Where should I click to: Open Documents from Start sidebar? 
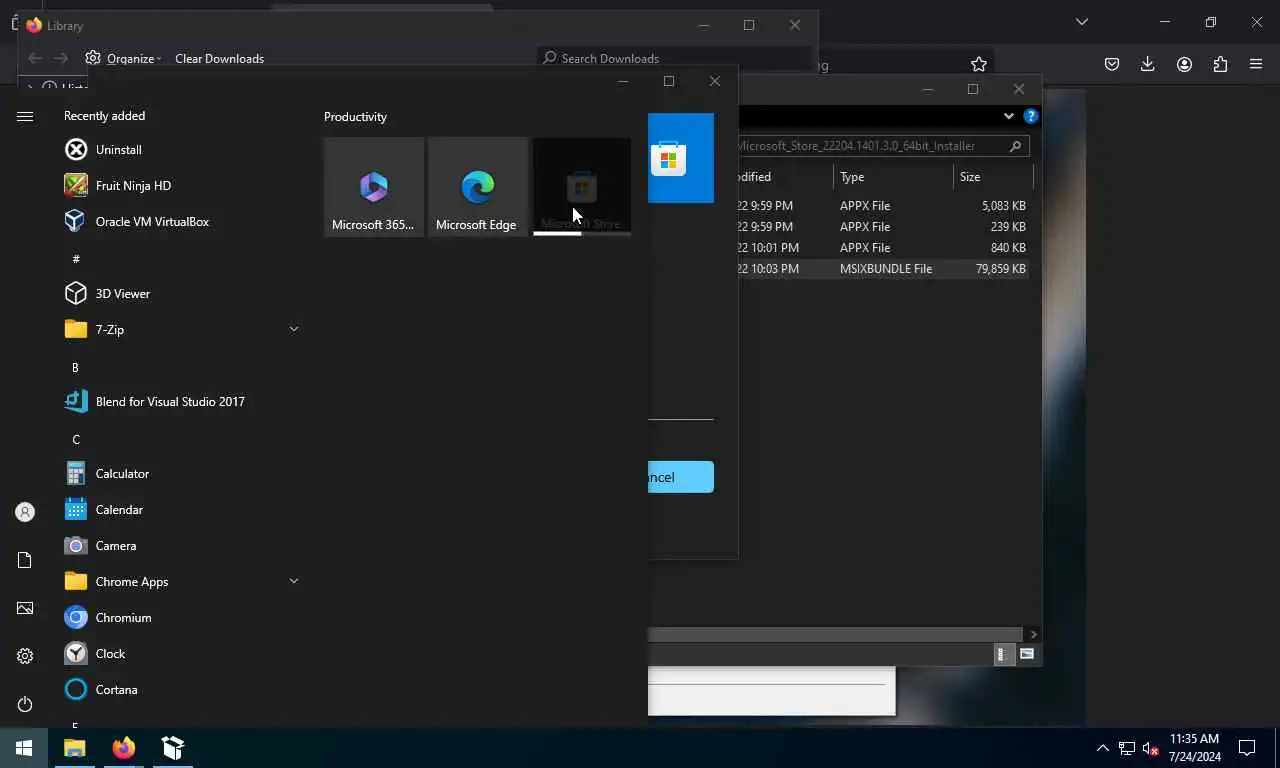click(x=25, y=560)
